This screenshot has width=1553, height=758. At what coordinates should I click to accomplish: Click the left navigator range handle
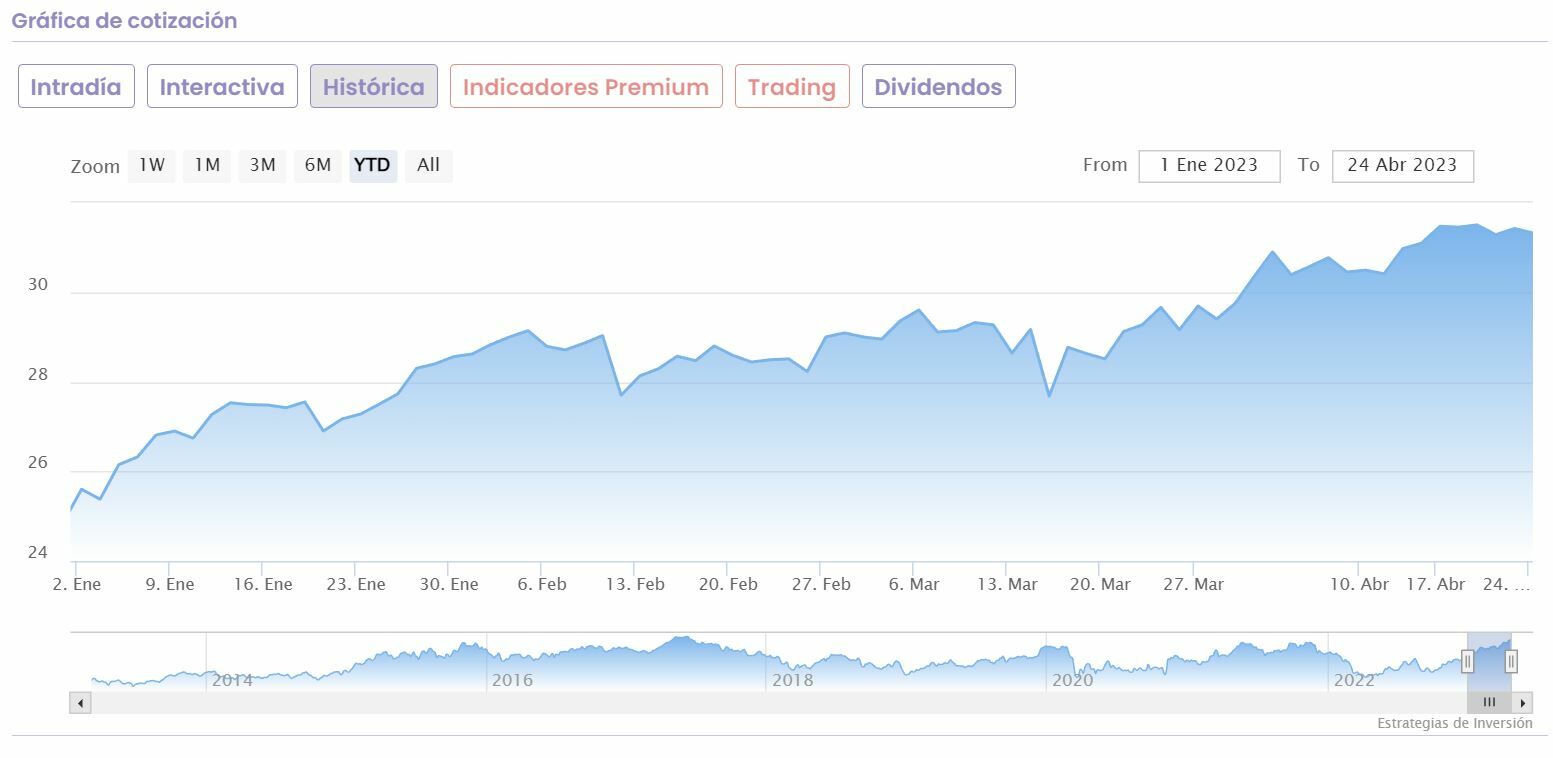tap(1468, 661)
